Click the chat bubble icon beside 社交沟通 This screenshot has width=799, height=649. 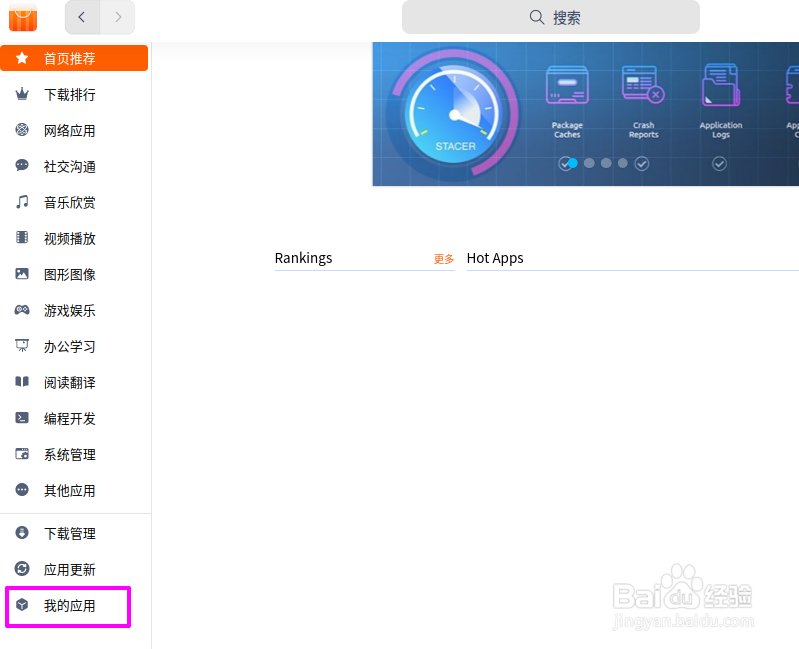point(22,166)
